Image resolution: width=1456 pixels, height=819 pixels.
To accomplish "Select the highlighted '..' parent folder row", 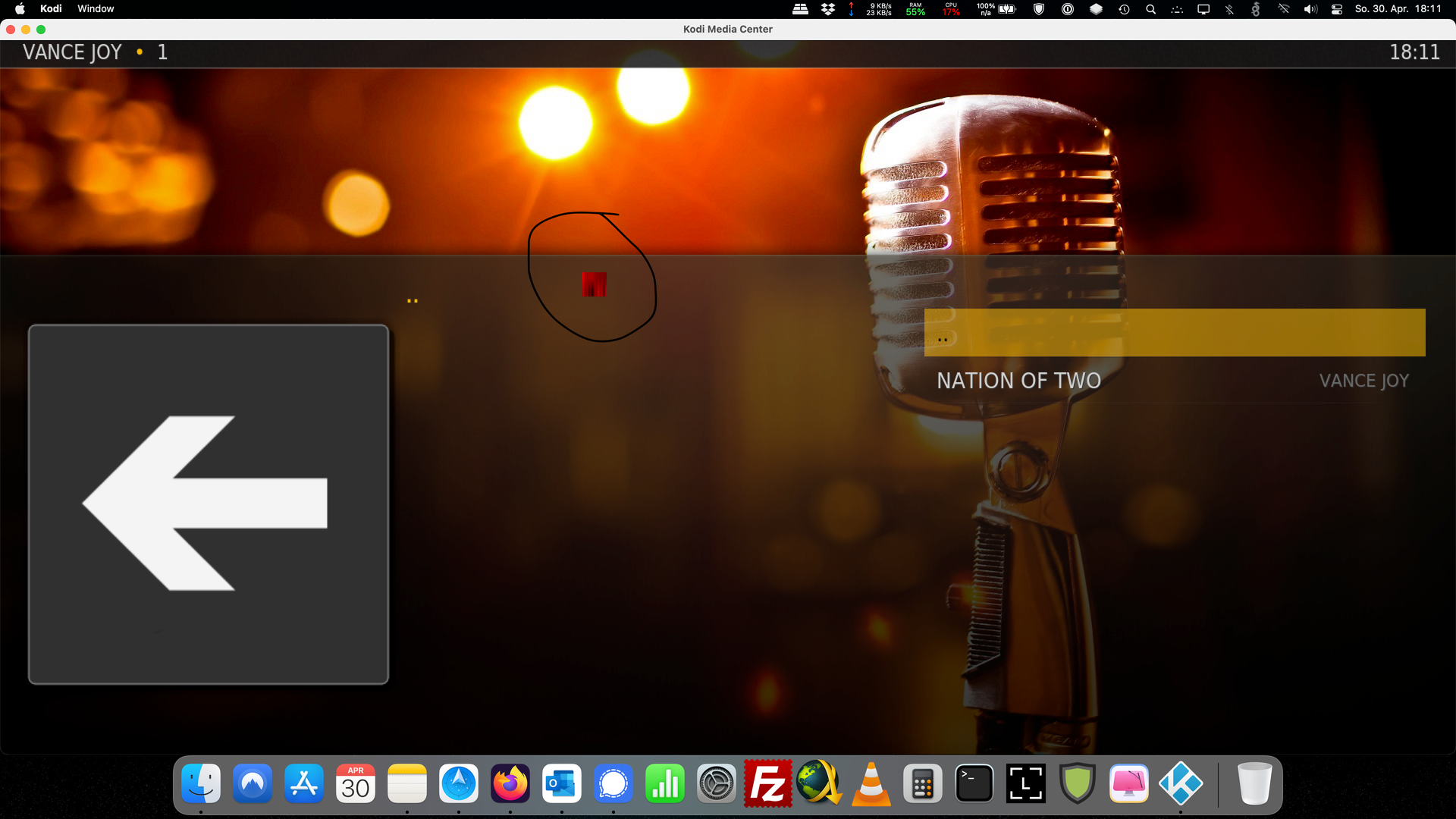I will 1175,332.
